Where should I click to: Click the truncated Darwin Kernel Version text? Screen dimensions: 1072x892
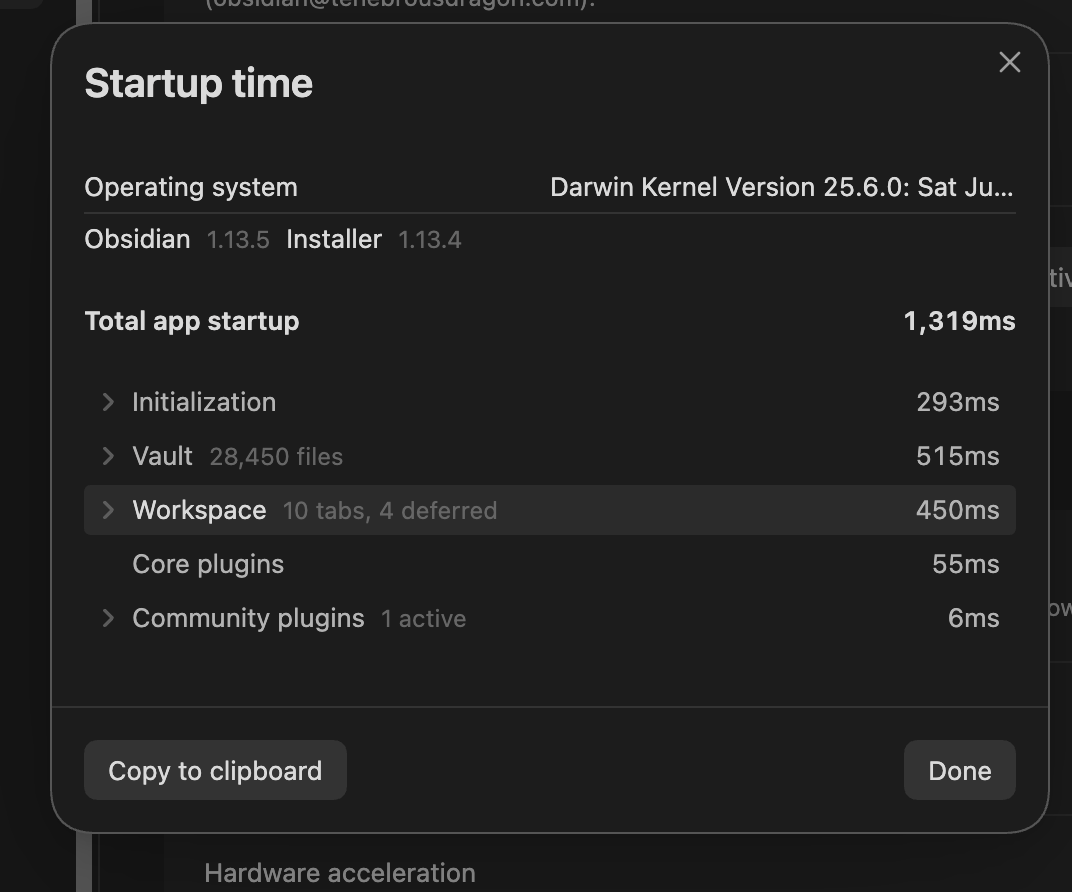coord(781,187)
